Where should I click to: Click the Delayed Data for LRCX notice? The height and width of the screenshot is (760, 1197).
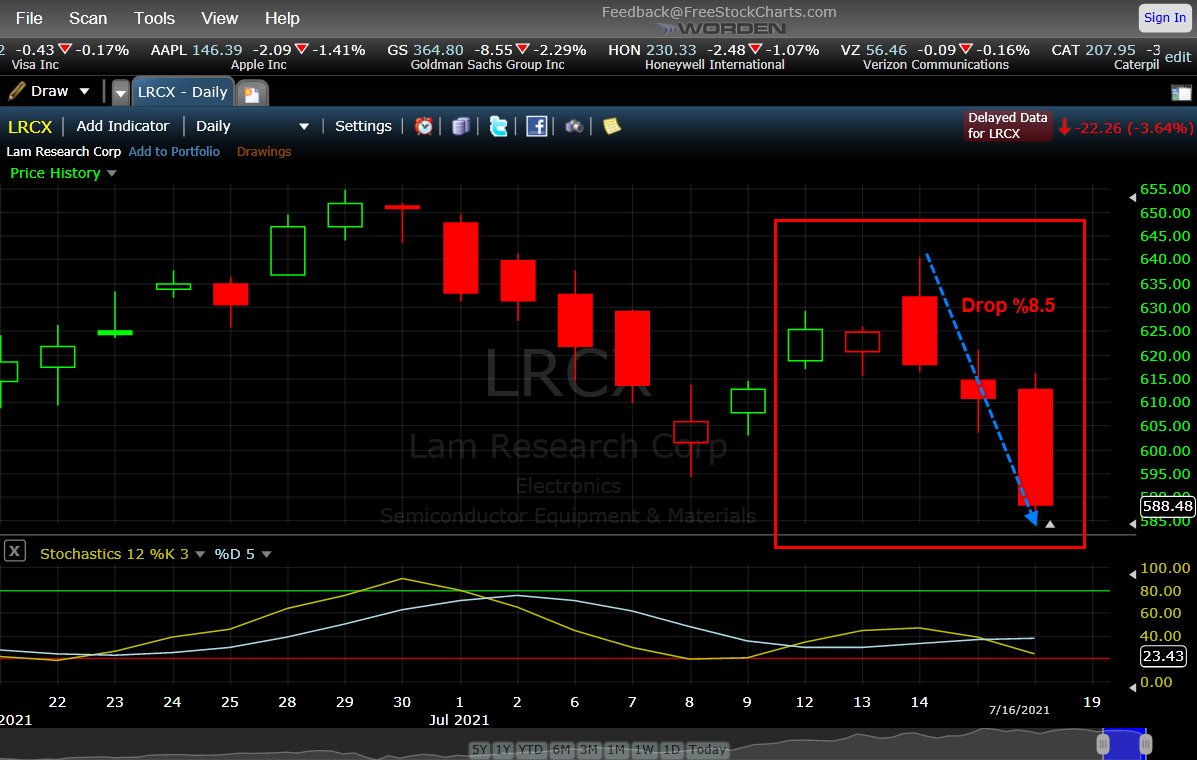point(1007,125)
